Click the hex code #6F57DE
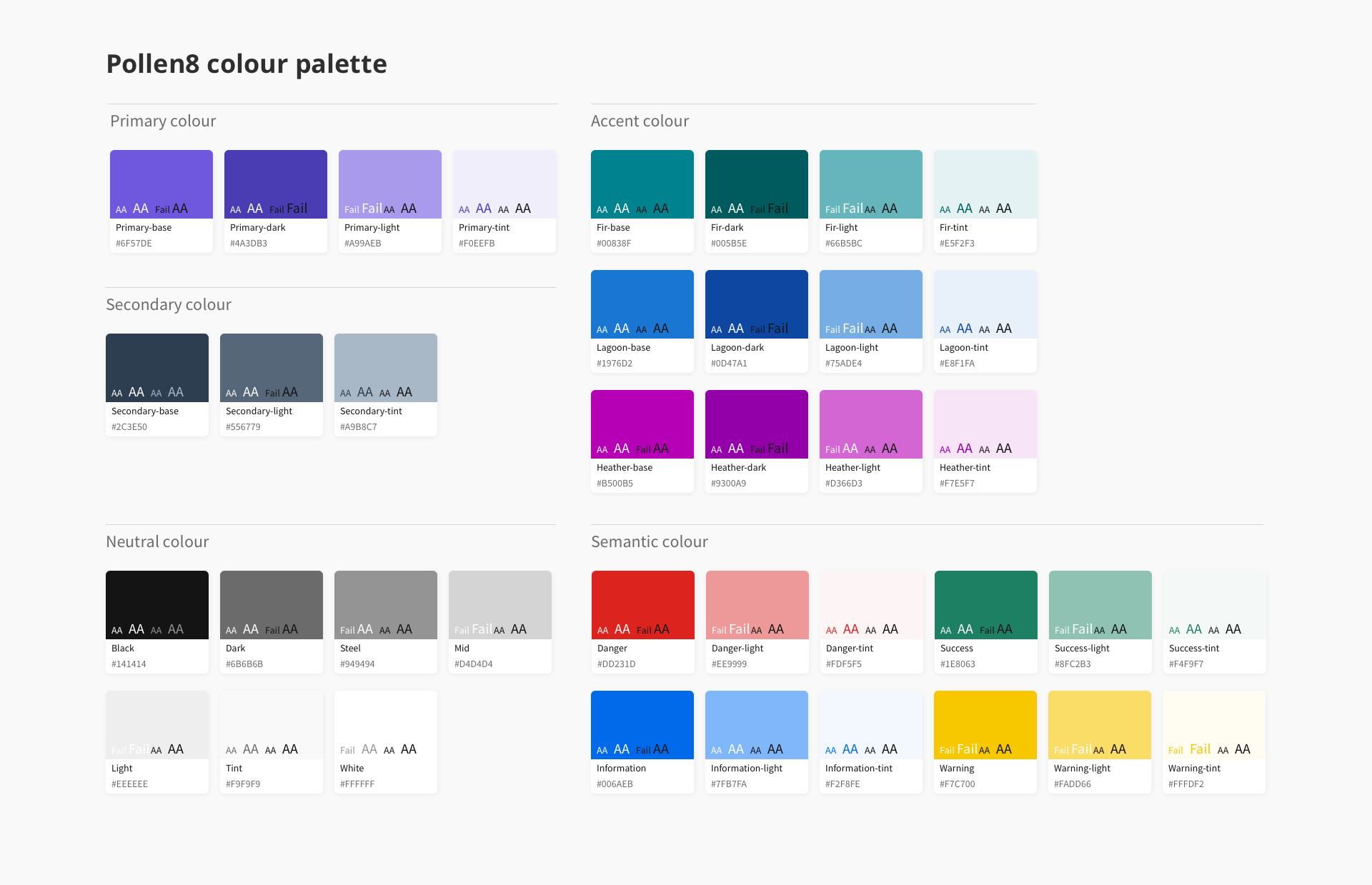Screen dimensions: 1372x885 (133, 243)
